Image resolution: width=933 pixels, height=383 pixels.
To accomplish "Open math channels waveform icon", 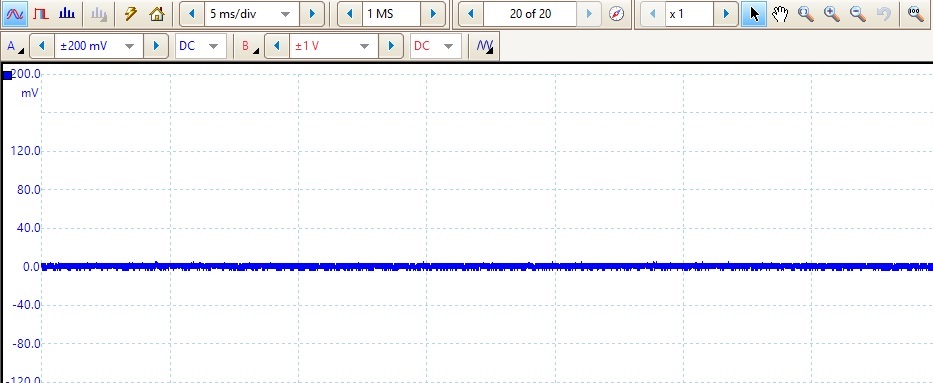I will coord(485,46).
